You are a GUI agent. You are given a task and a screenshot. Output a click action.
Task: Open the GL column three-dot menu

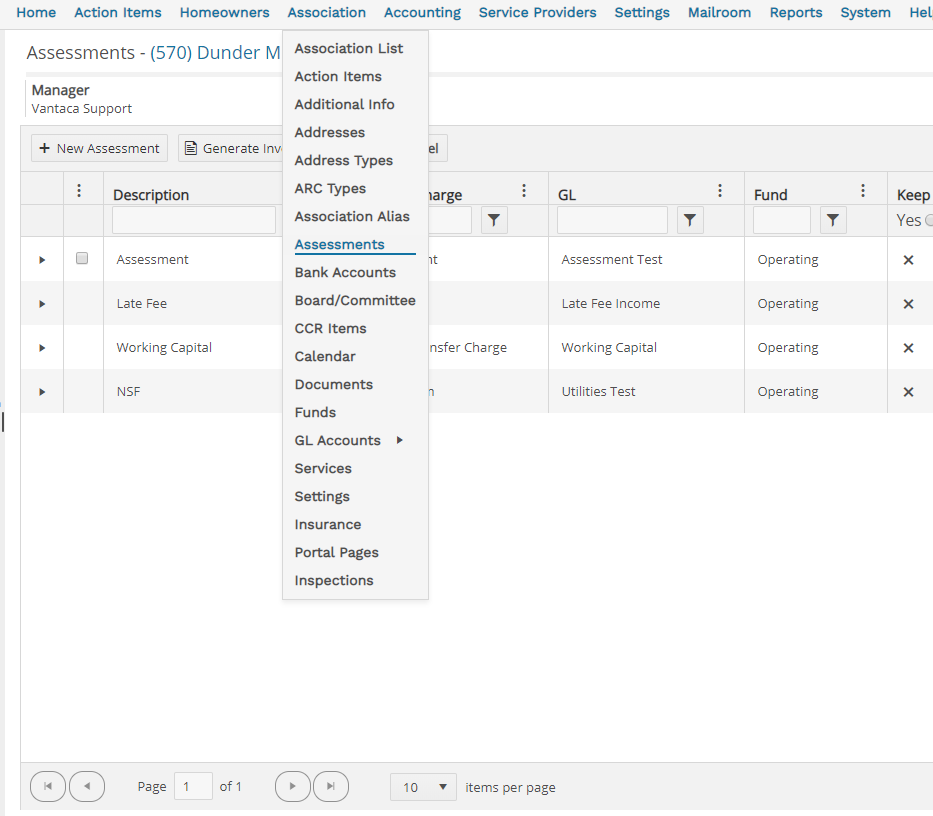pyautogui.click(x=720, y=191)
